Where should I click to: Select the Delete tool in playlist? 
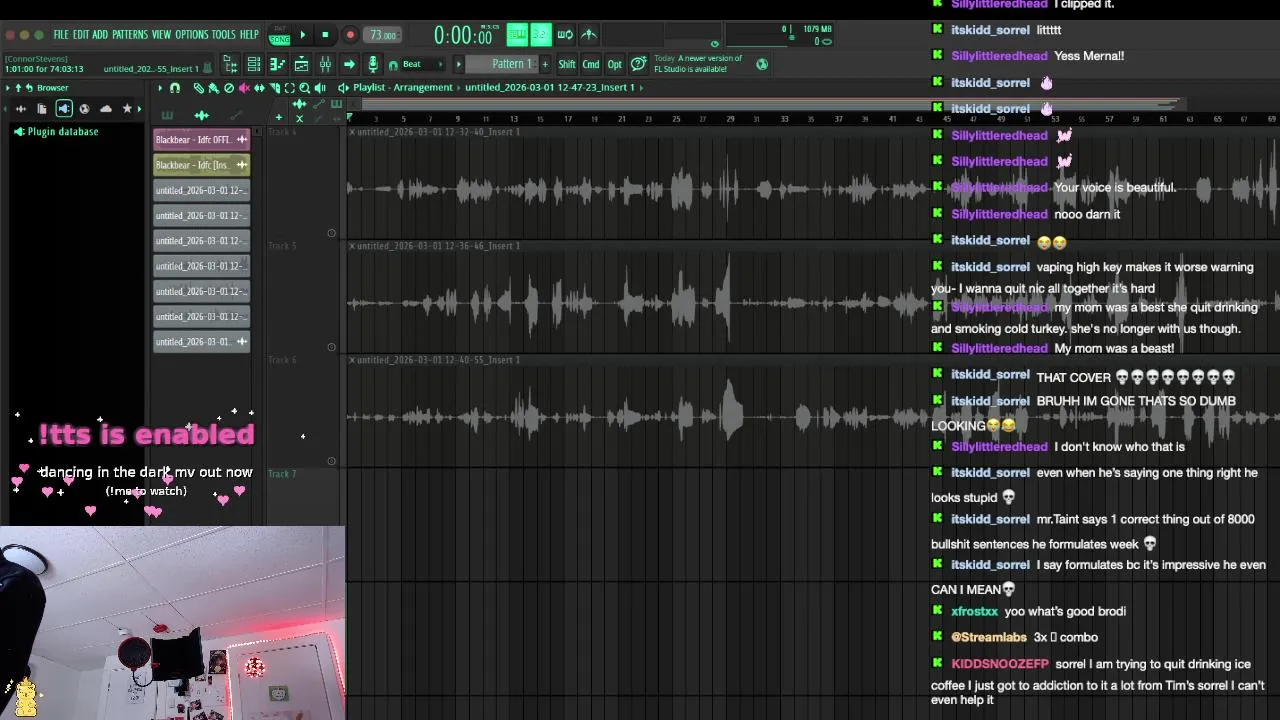229,87
